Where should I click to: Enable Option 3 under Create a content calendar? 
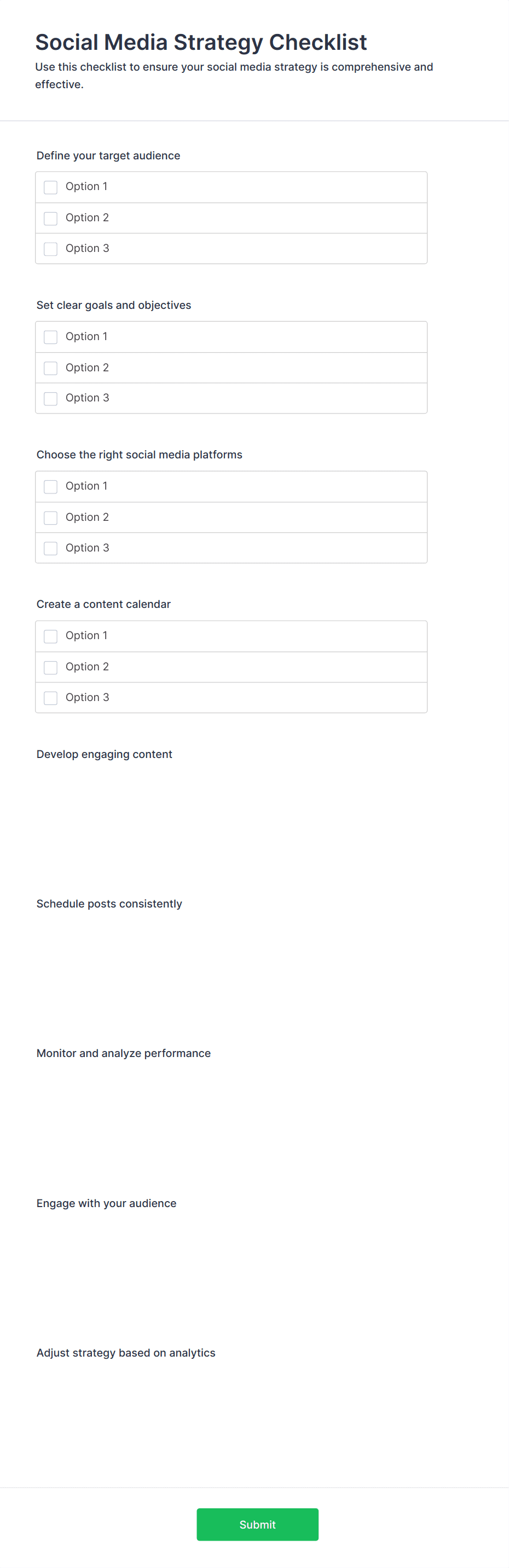pos(50,698)
